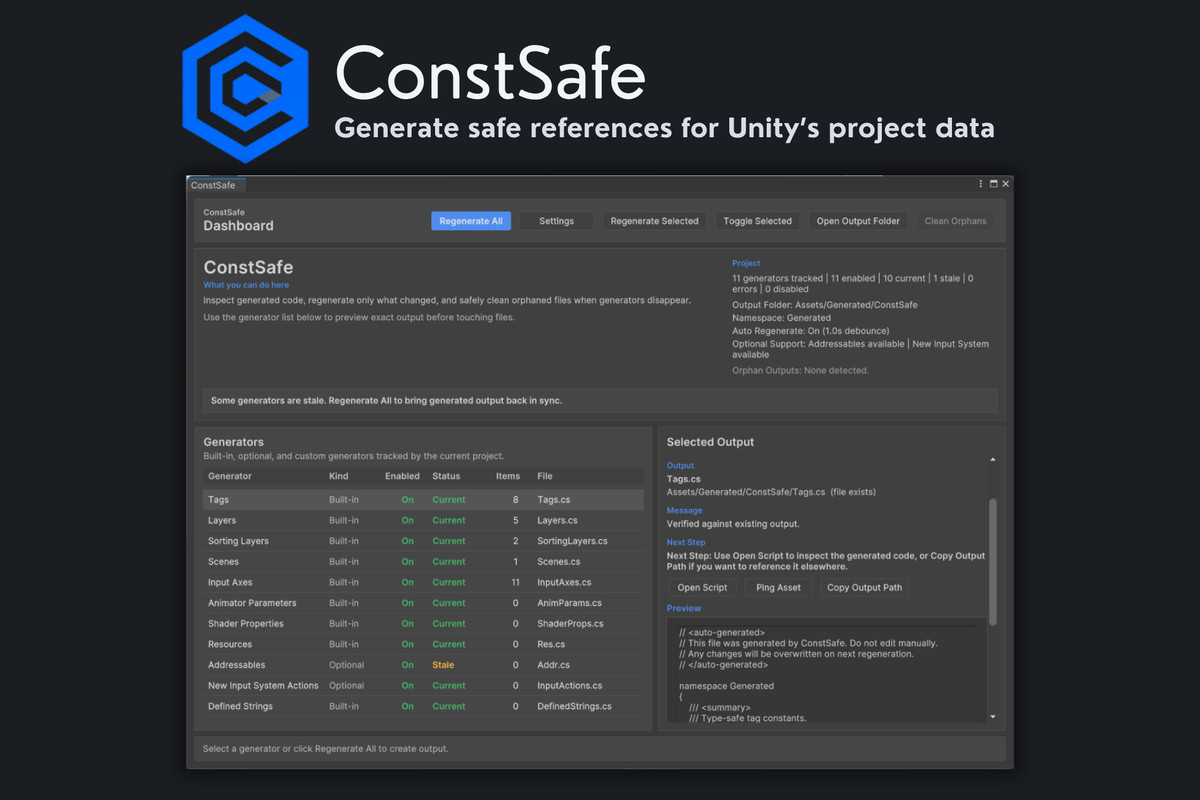Open the window kebab options menu
This screenshot has height=800, width=1200.
pyautogui.click(x=981, y=184)
